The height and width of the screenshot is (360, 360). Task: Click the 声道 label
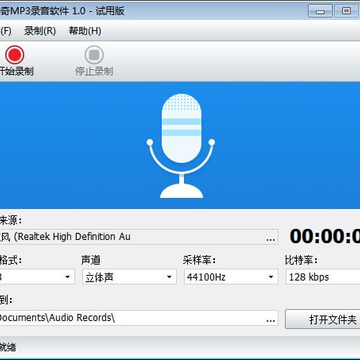[90, 260]
